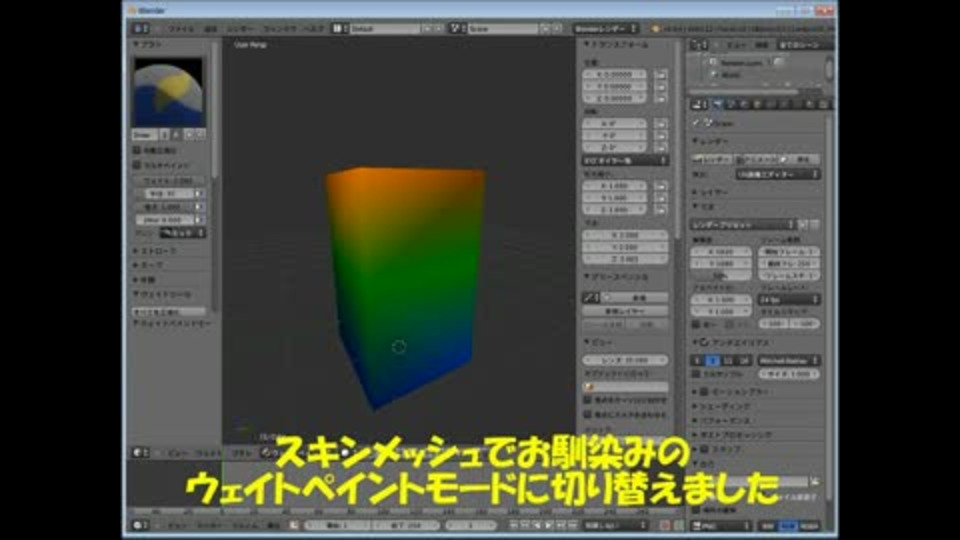This screenshot has height=540, width=960.
Task: Open the render display 画像エディター dropdown
Action: [x=778, y=174]
